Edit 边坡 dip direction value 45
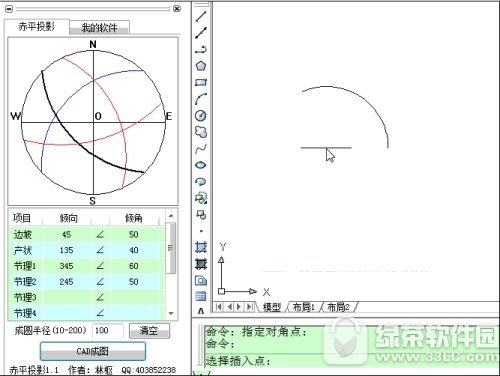 [67, 235]
